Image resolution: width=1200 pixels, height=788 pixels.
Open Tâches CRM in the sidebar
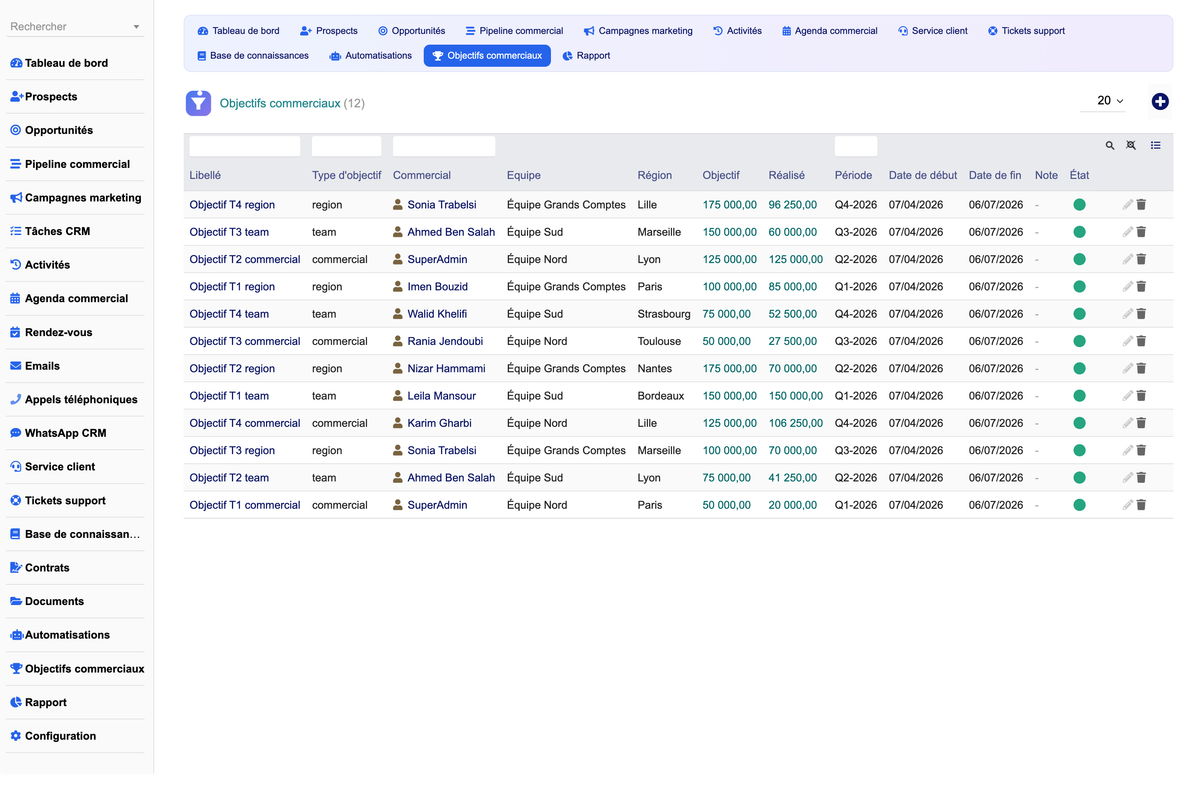76,231
